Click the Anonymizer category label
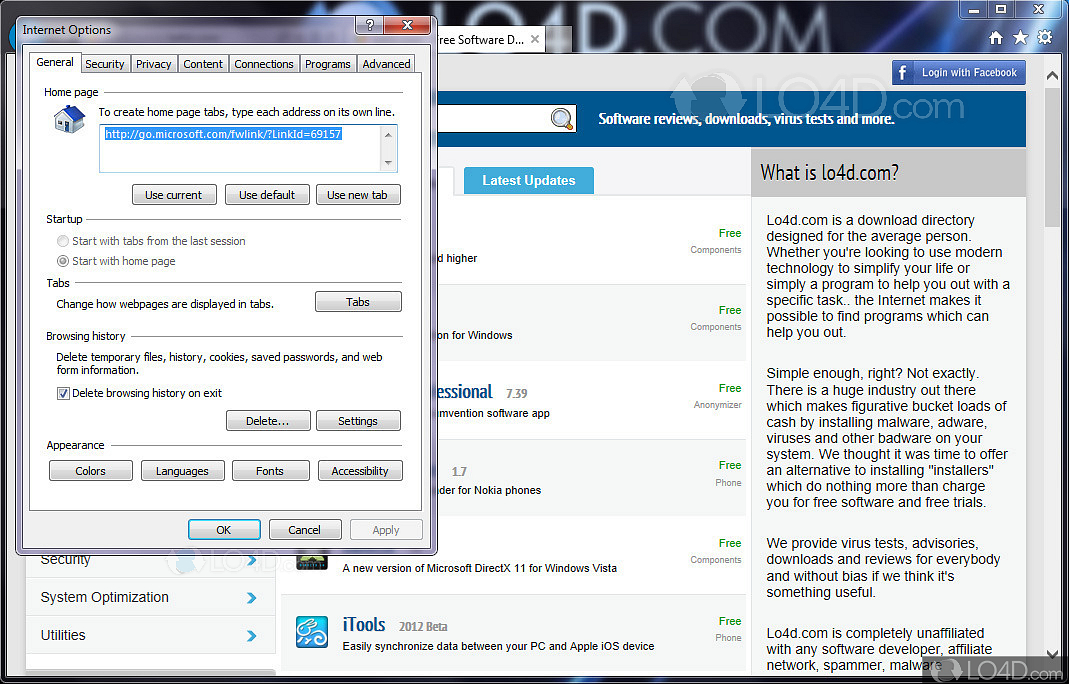This screenshot has width=1069, height=684. click(x=717, y=405)
